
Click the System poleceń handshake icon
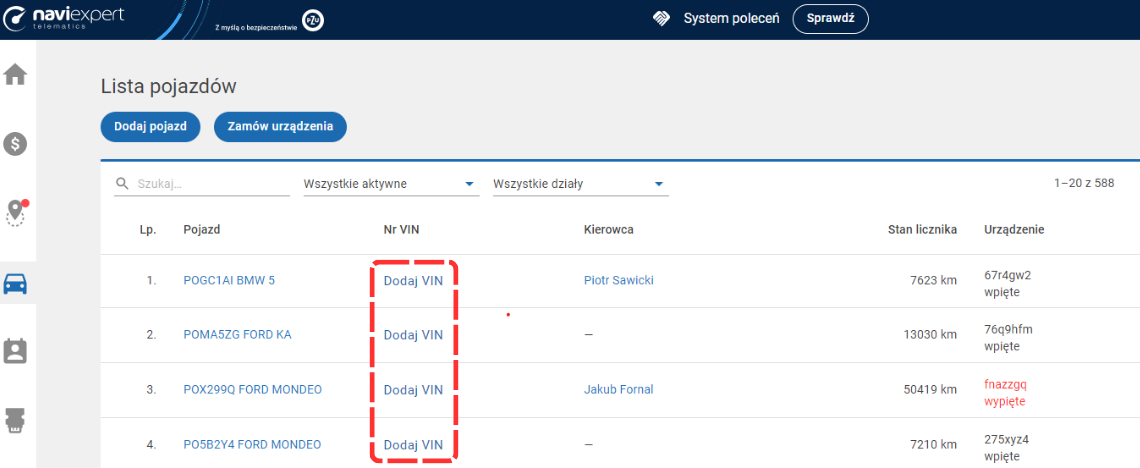(x=661, y=19)
